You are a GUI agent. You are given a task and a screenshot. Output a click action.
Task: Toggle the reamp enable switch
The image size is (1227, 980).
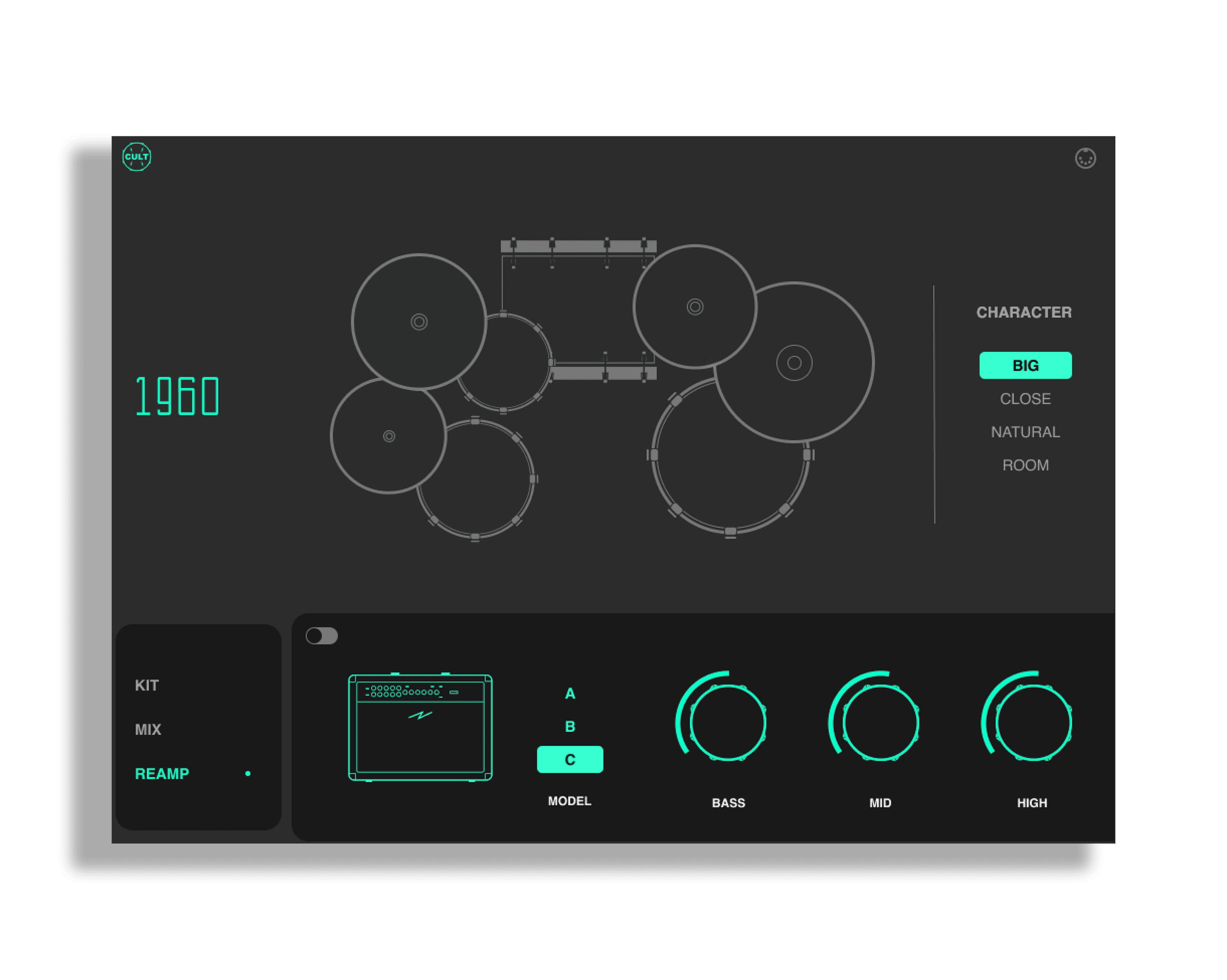pos(321,636)
